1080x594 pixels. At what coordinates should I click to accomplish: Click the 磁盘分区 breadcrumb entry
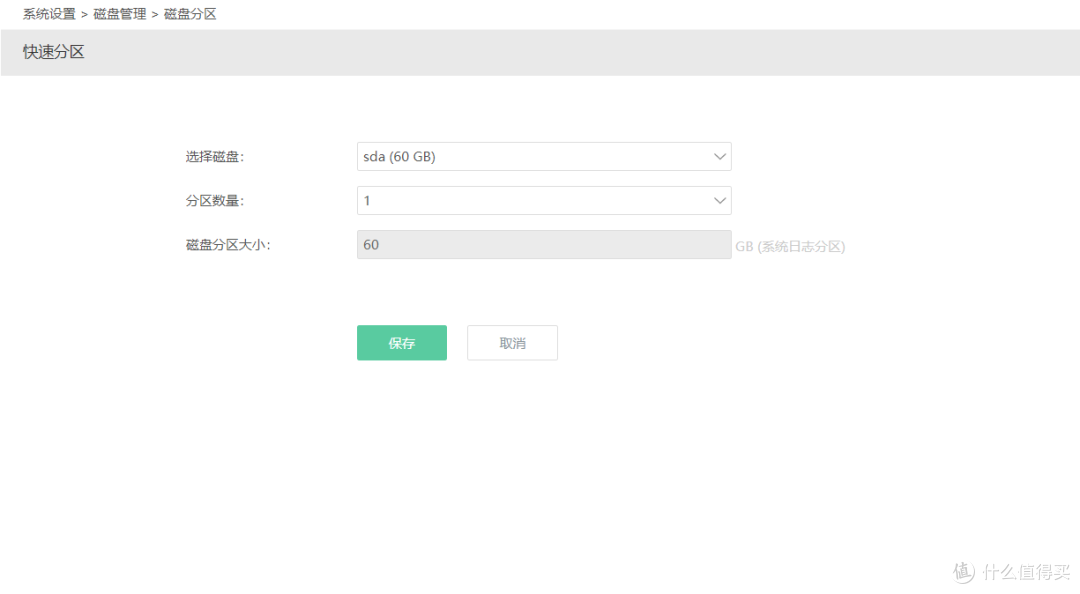pyautogui.click(x=189, y=13)
